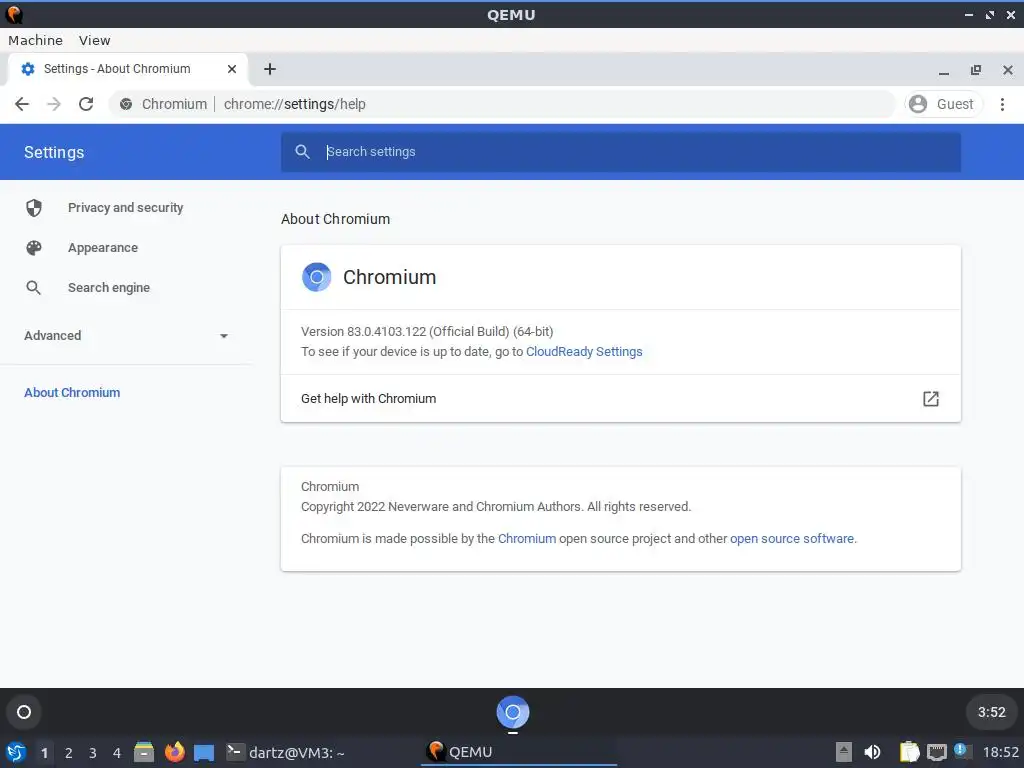Open the QEMU Machine menu
Image resolution: width=1024 pixels, height=768 pixels.
(35, 40)
